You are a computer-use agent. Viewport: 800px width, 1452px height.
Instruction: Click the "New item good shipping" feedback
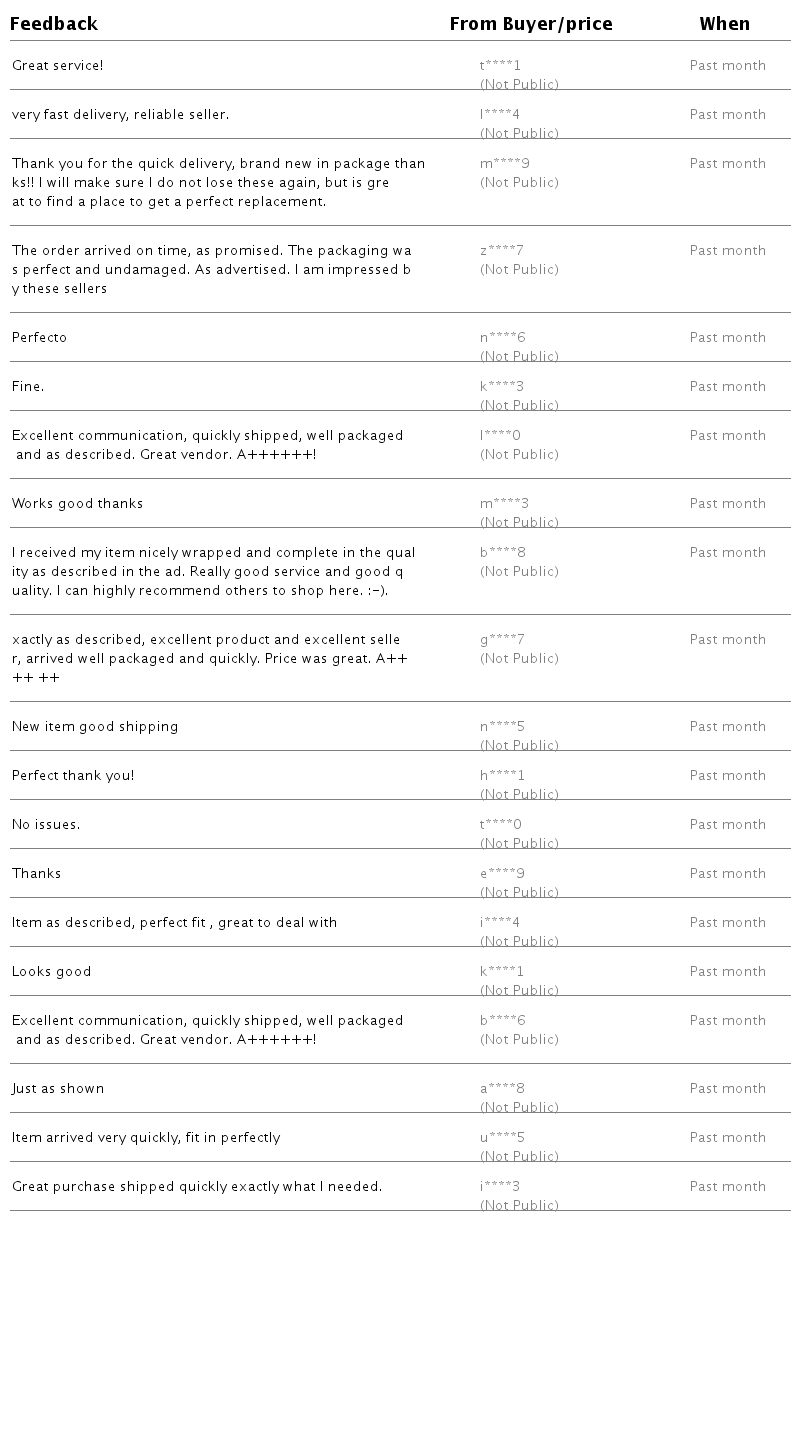95,727
